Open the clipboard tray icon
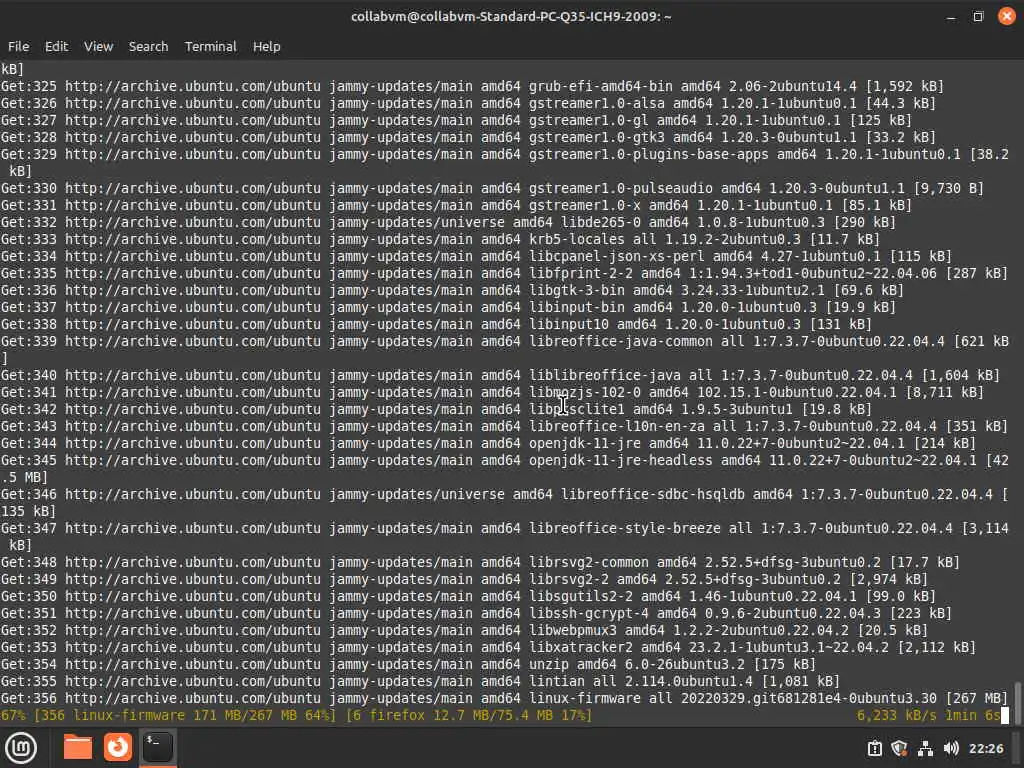 tap(874, 748)
